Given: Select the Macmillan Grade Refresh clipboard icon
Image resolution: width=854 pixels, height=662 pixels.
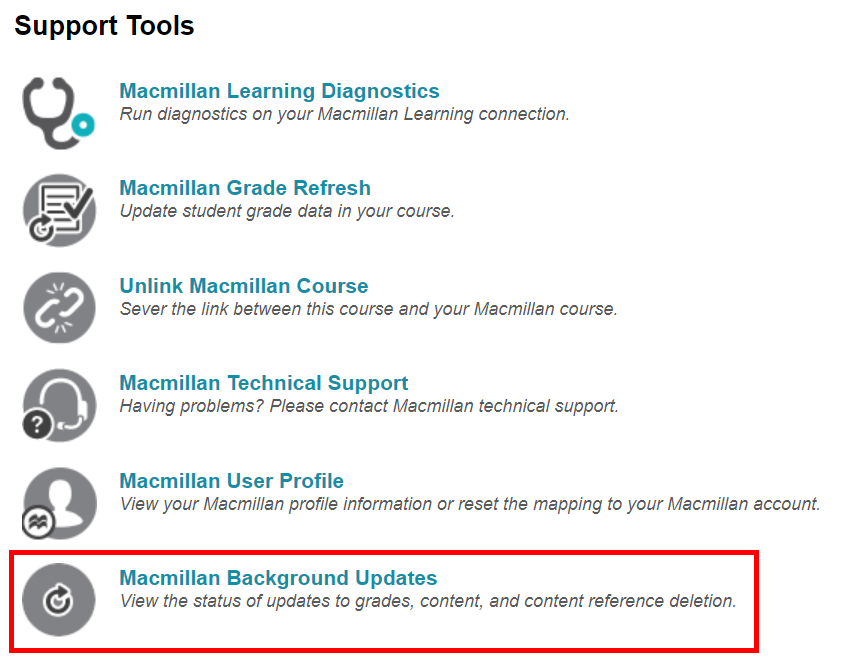Looking at the screenshot, I should (x=58, y=210).
